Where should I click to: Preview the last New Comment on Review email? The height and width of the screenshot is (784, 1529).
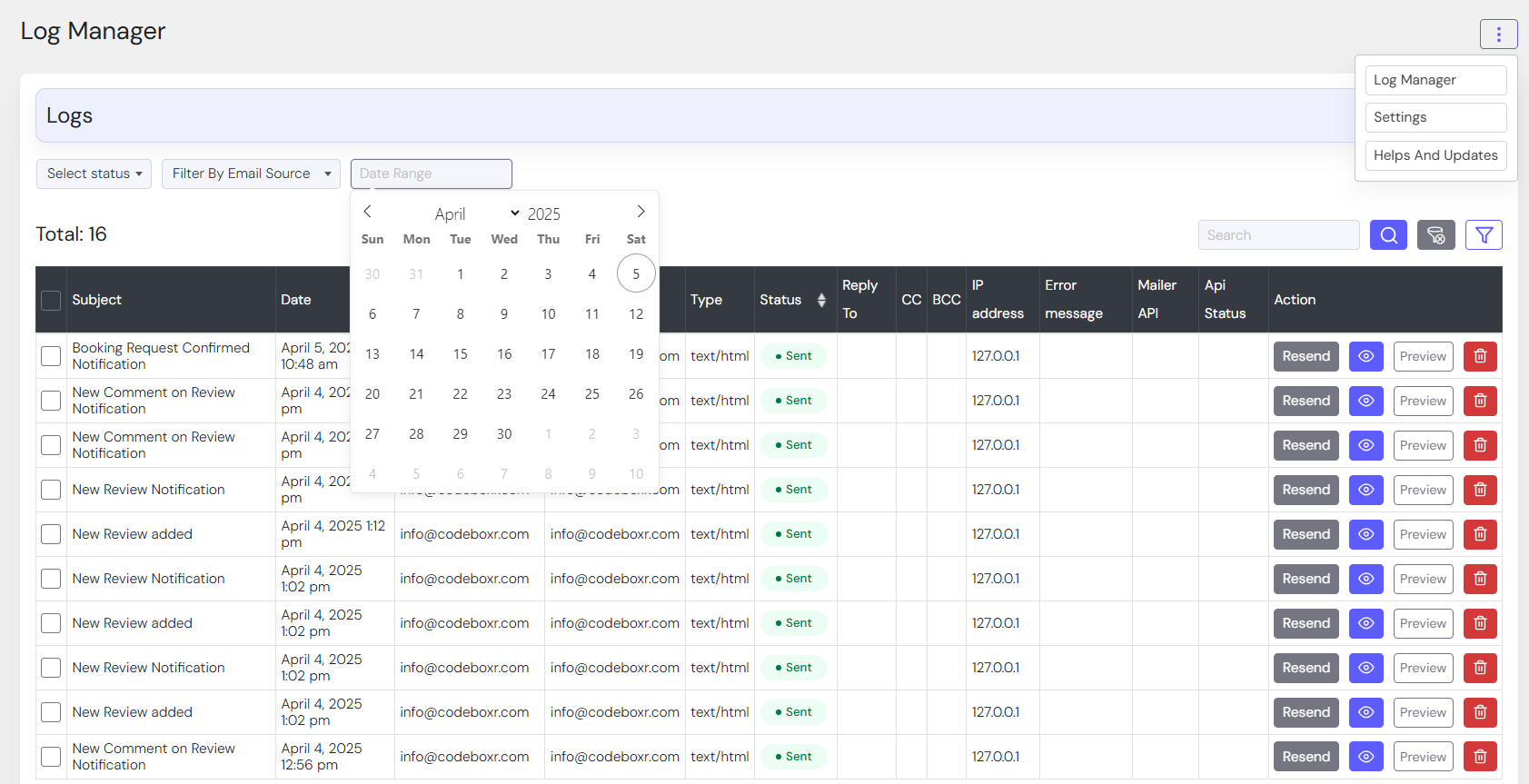coord(1423,757)
